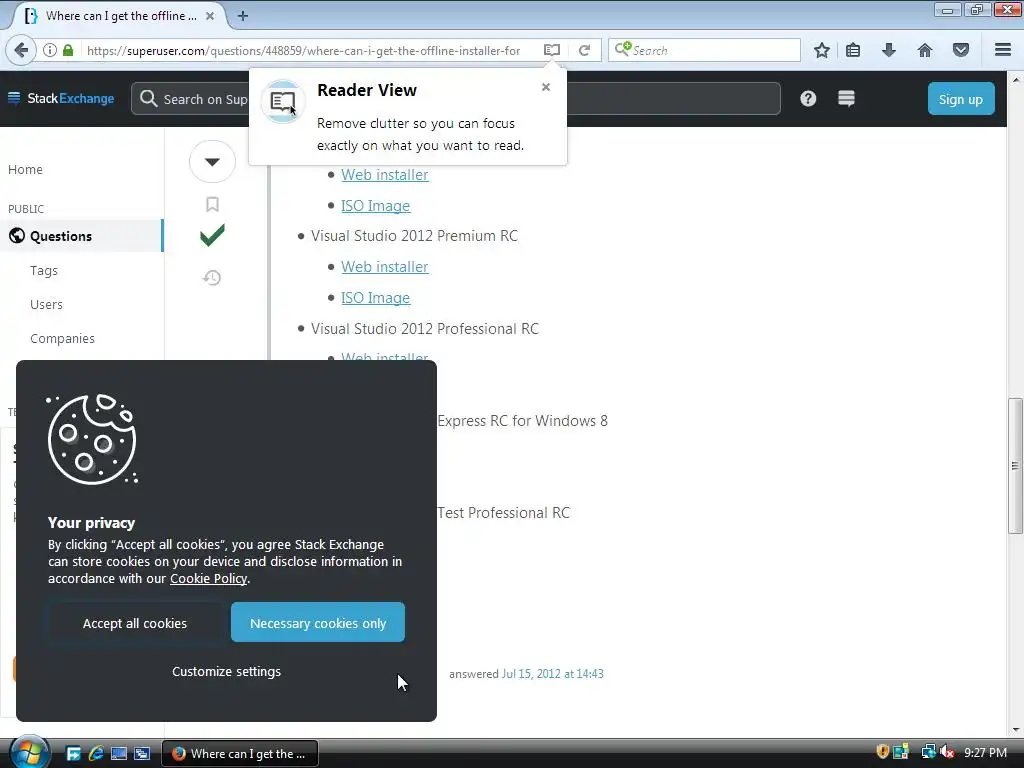Image resolution: width=1024 pixels, height=768 pixels.
Task: Click the muted volume tray icon
Action: point(947,752)
